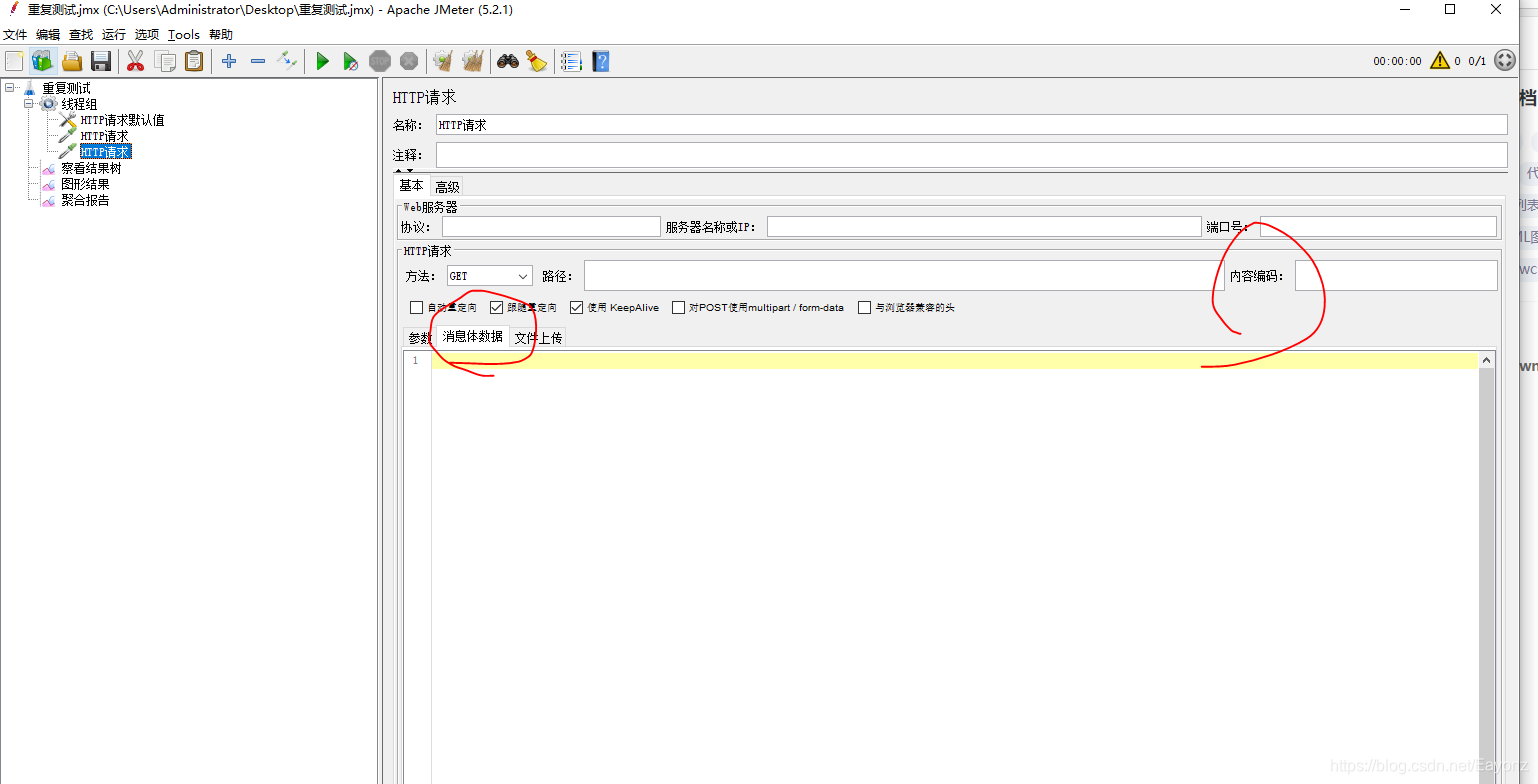Image resolution: width=1538 pixels, height=784 pixels.
Task: Switch to the 高级 tab
Action: (447, 187)
